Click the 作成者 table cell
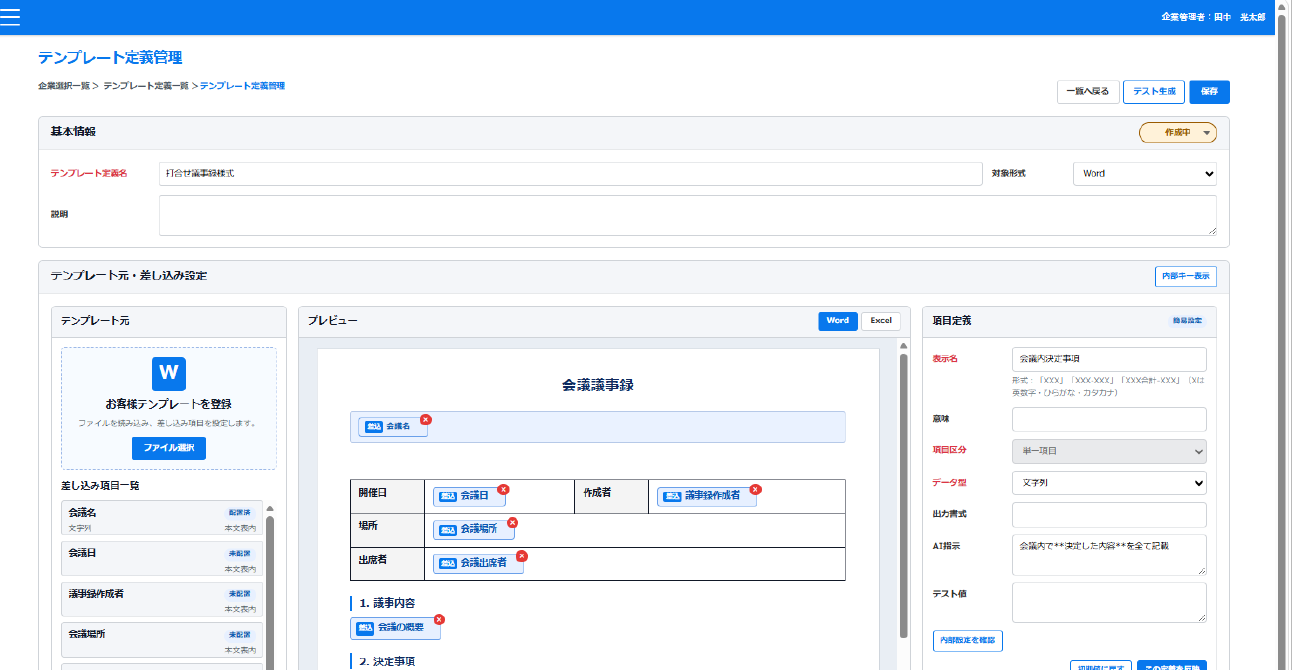Viewport: 1300px width, 670px height. pos(611,496)
